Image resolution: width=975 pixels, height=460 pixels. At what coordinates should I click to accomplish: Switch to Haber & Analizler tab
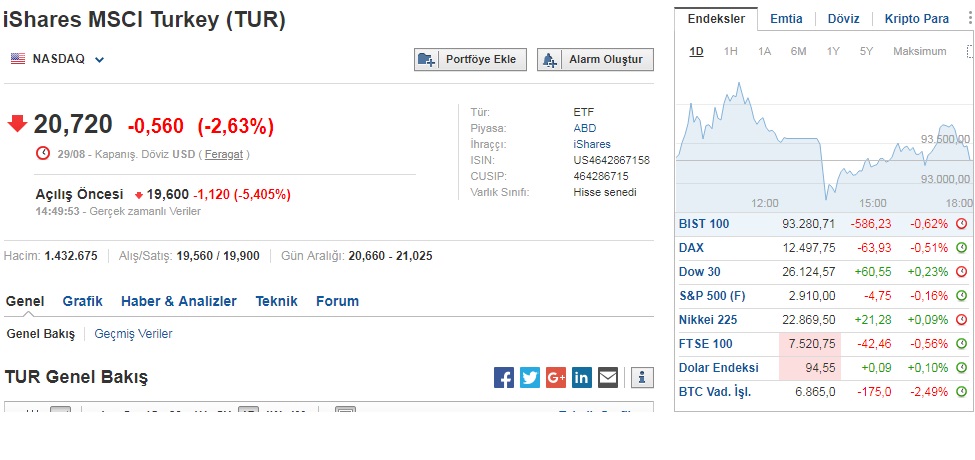tap(178, 301)
